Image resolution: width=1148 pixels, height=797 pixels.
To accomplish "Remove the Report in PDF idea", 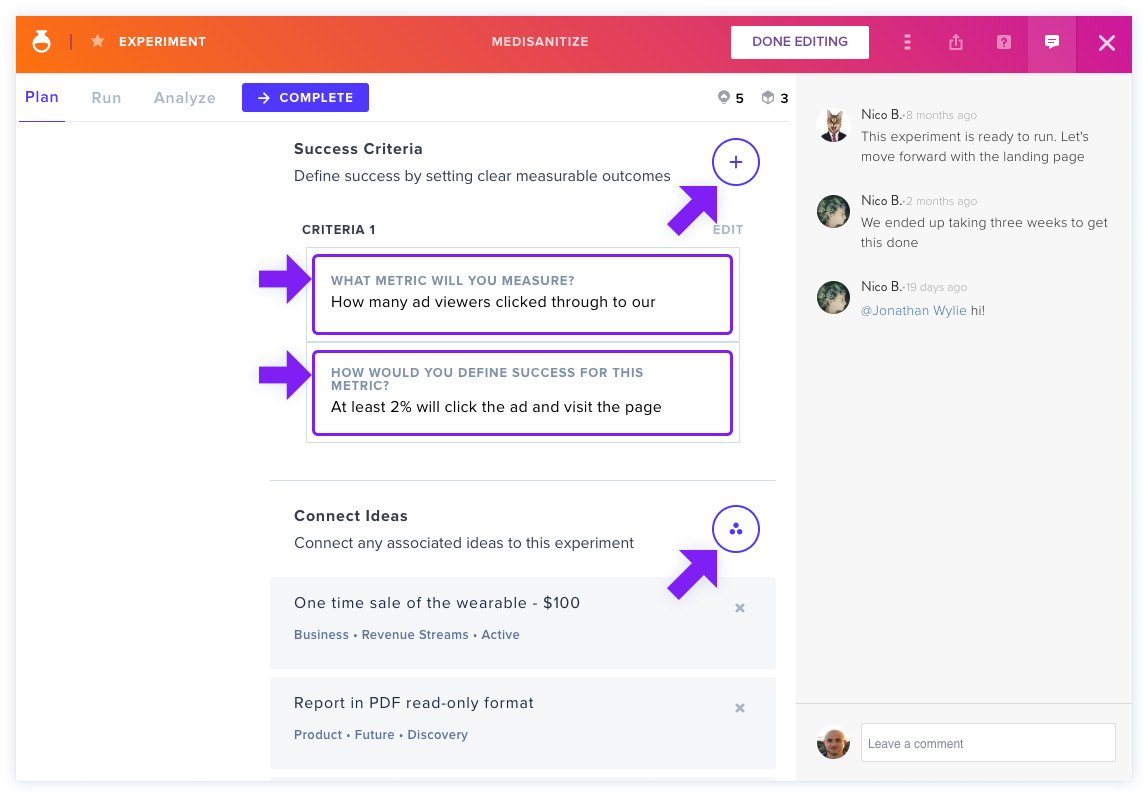I will [x=739, y=708].
